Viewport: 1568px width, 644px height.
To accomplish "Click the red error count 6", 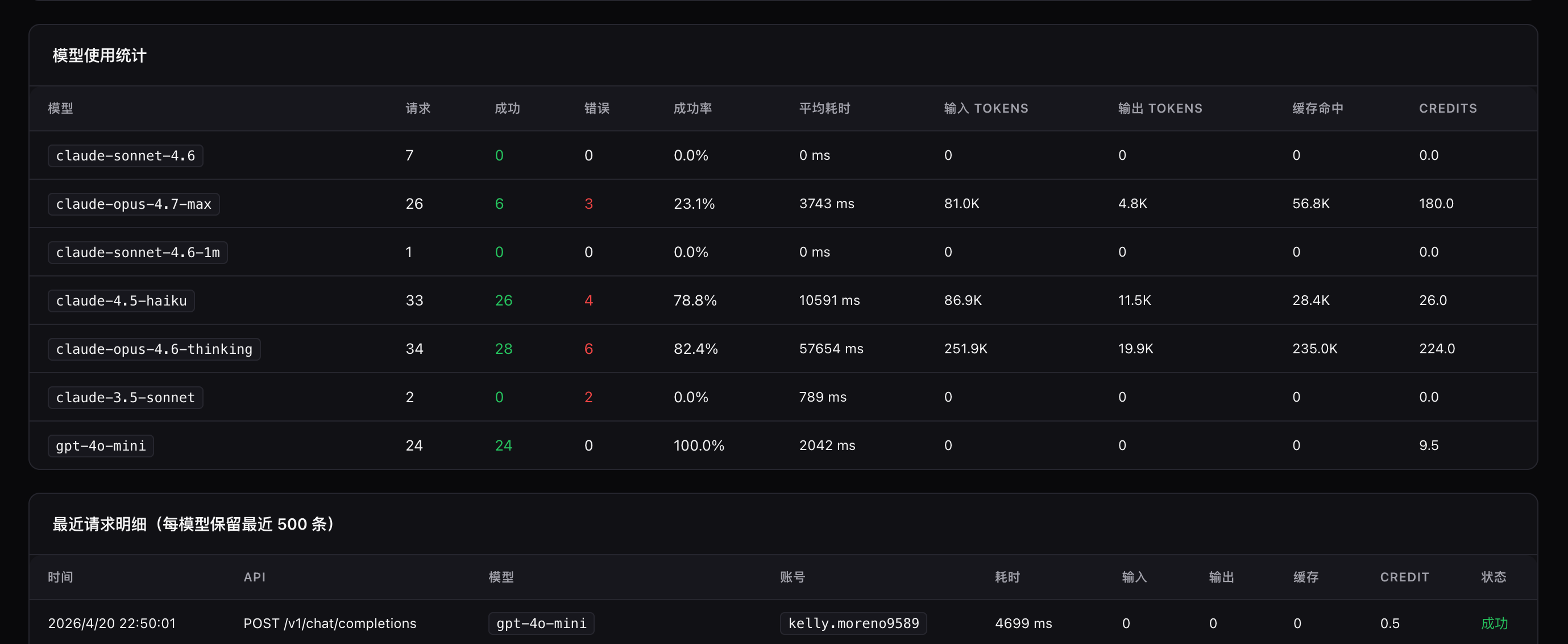I will click(x=588, y=349).
